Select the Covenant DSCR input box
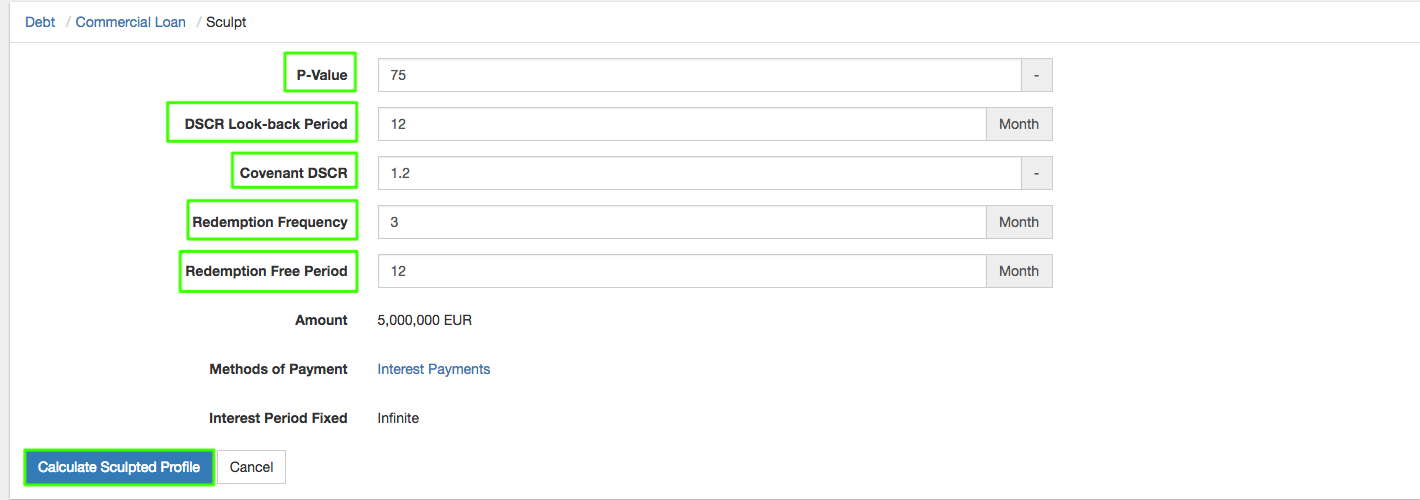Screen dimensions: 1420x500 click(x=699, y=173)
